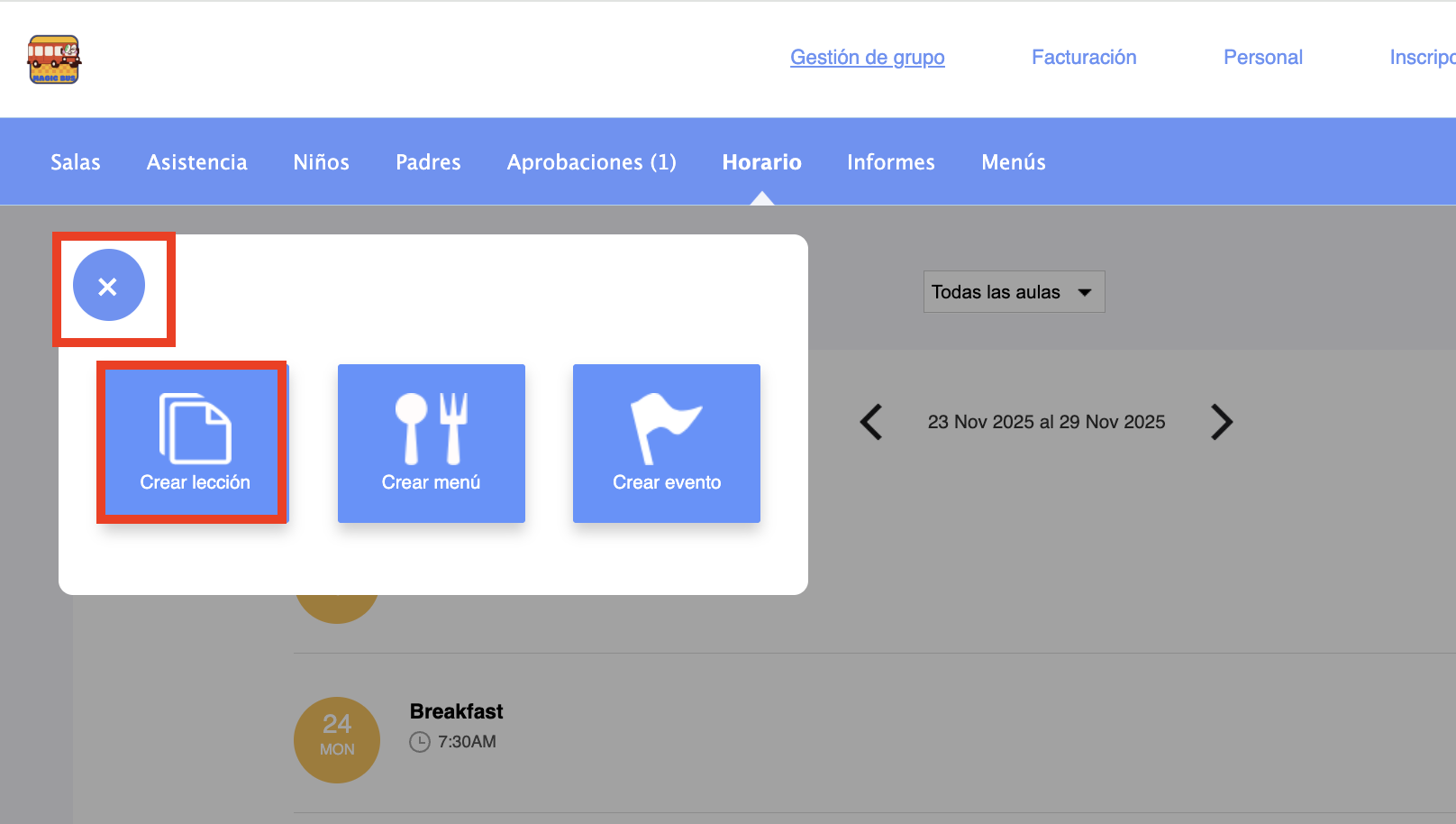Open the Menús tab
This screenshot has width=1456, height=824.
pos(1014,162)
